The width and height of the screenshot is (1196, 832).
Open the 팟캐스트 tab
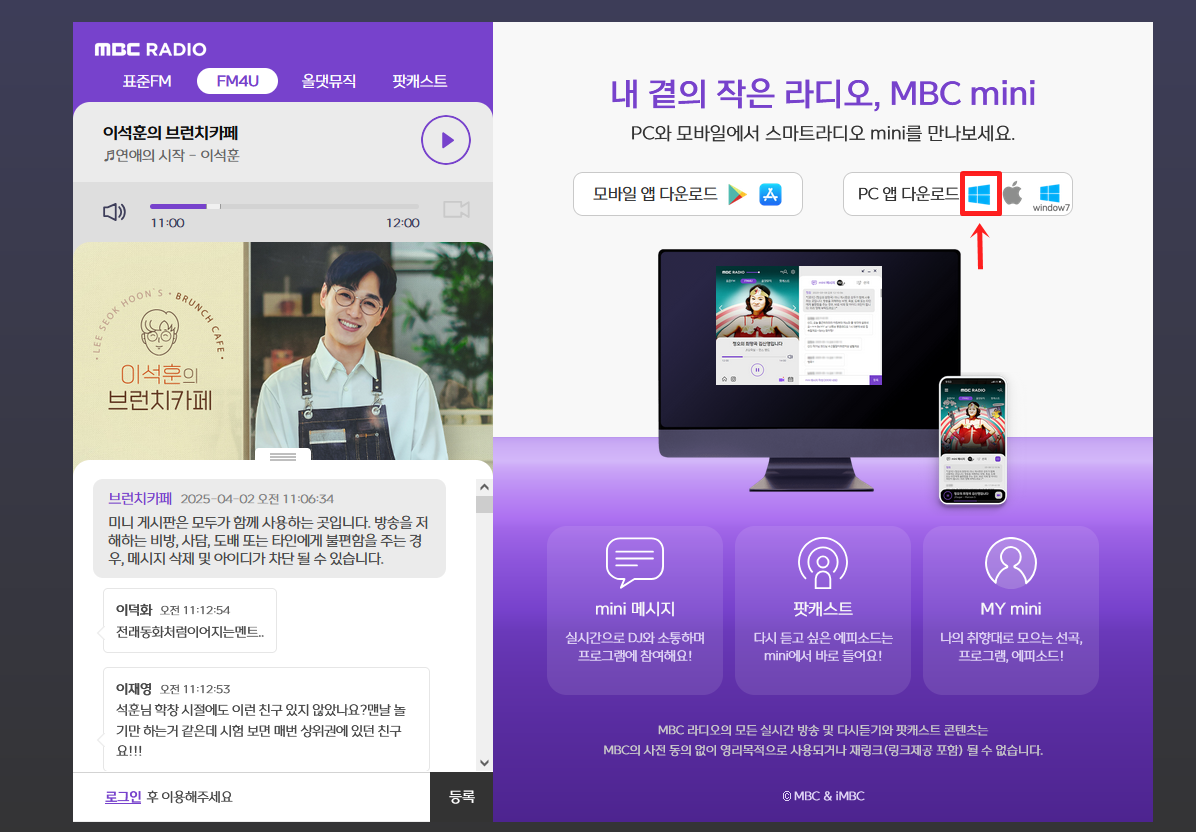(420, 81)
